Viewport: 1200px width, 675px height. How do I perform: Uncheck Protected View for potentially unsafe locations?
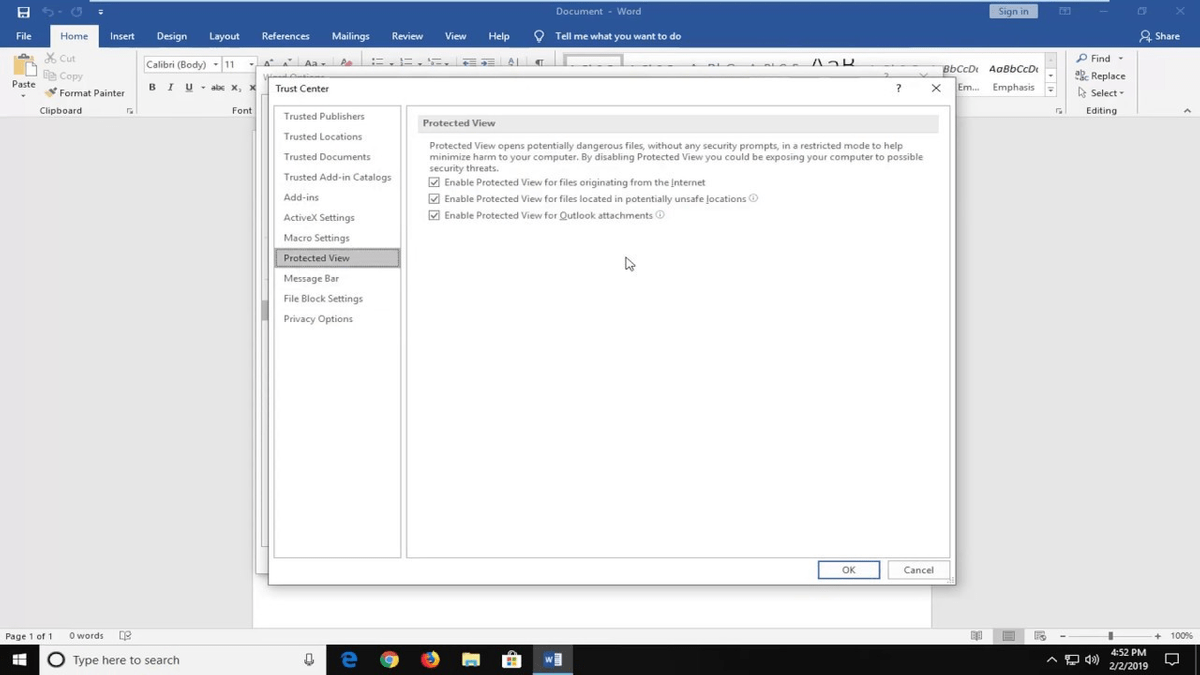[433, 199]
